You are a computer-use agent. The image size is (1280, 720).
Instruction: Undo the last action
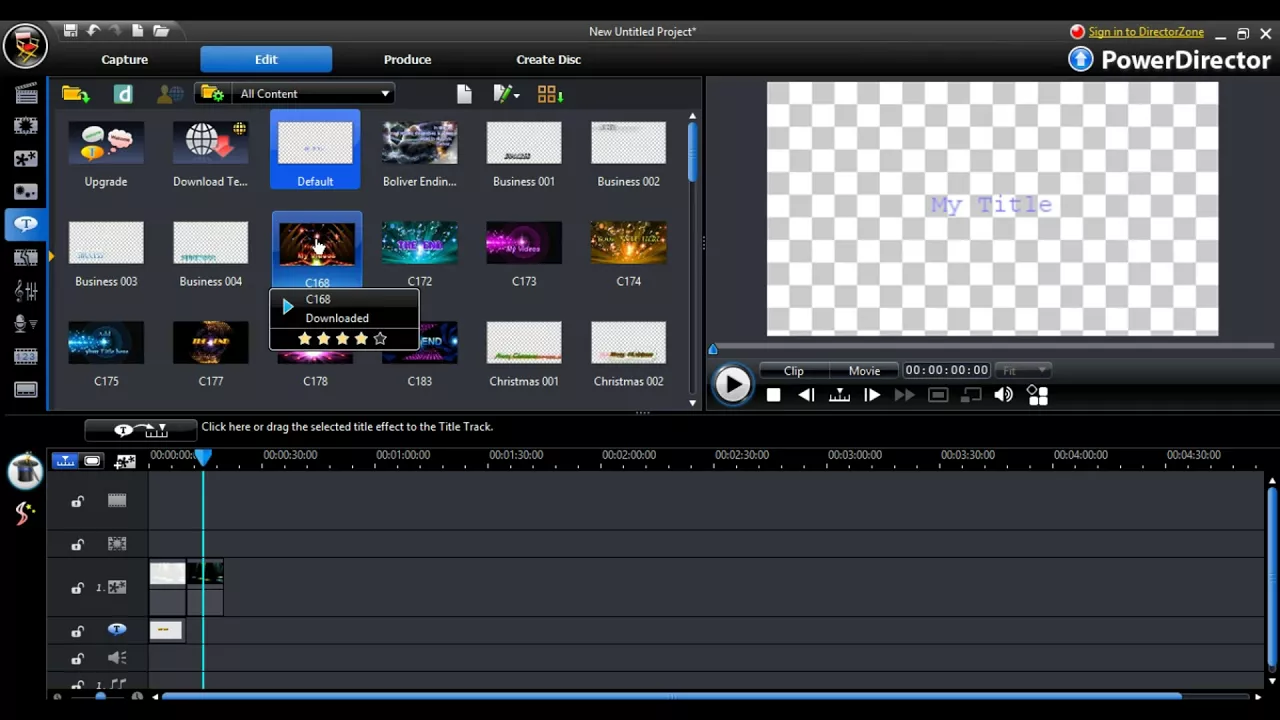(x=93, y=31)
